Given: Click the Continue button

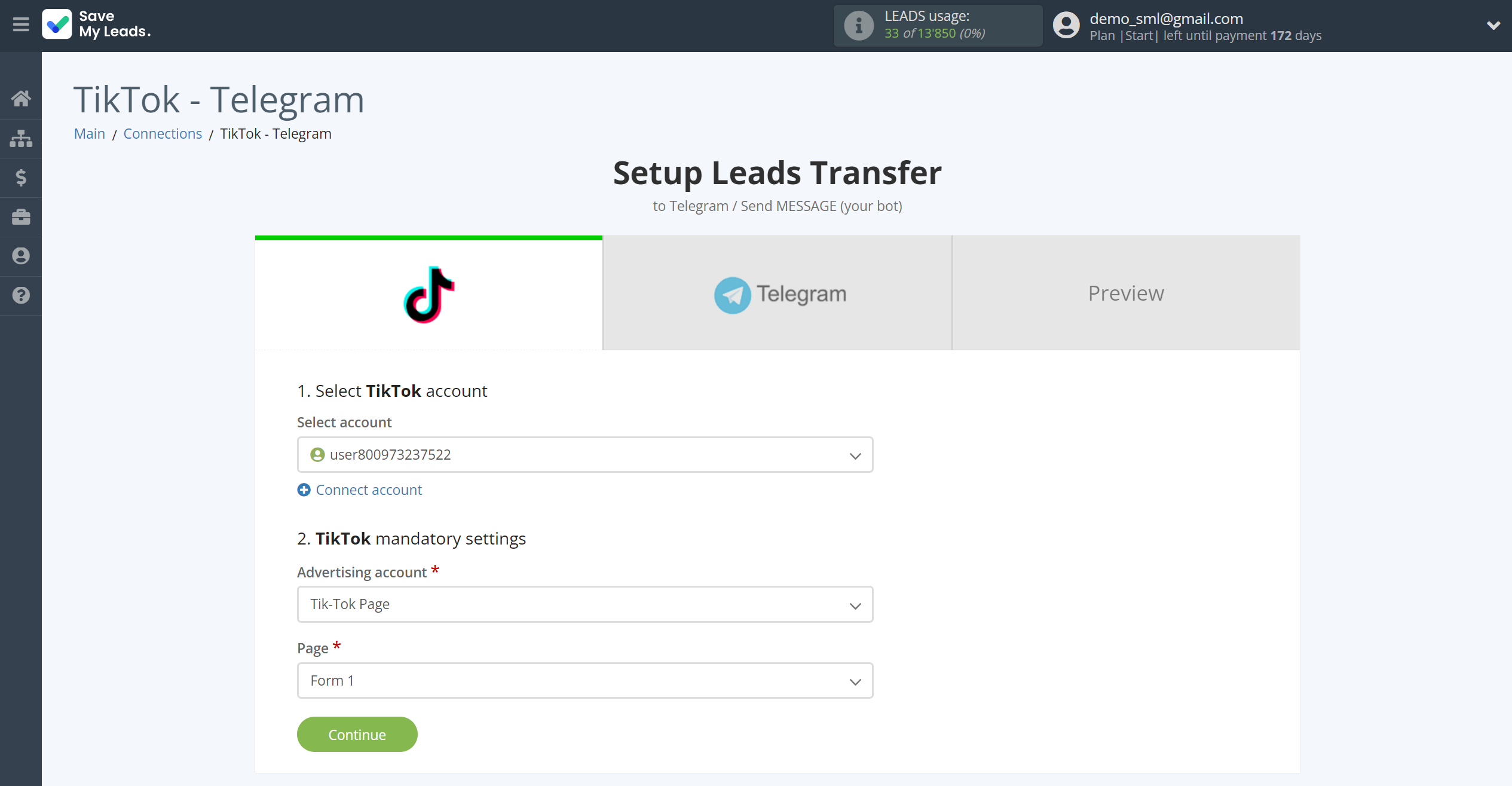Looking at the screenshot, I should (x=357, y=734).
